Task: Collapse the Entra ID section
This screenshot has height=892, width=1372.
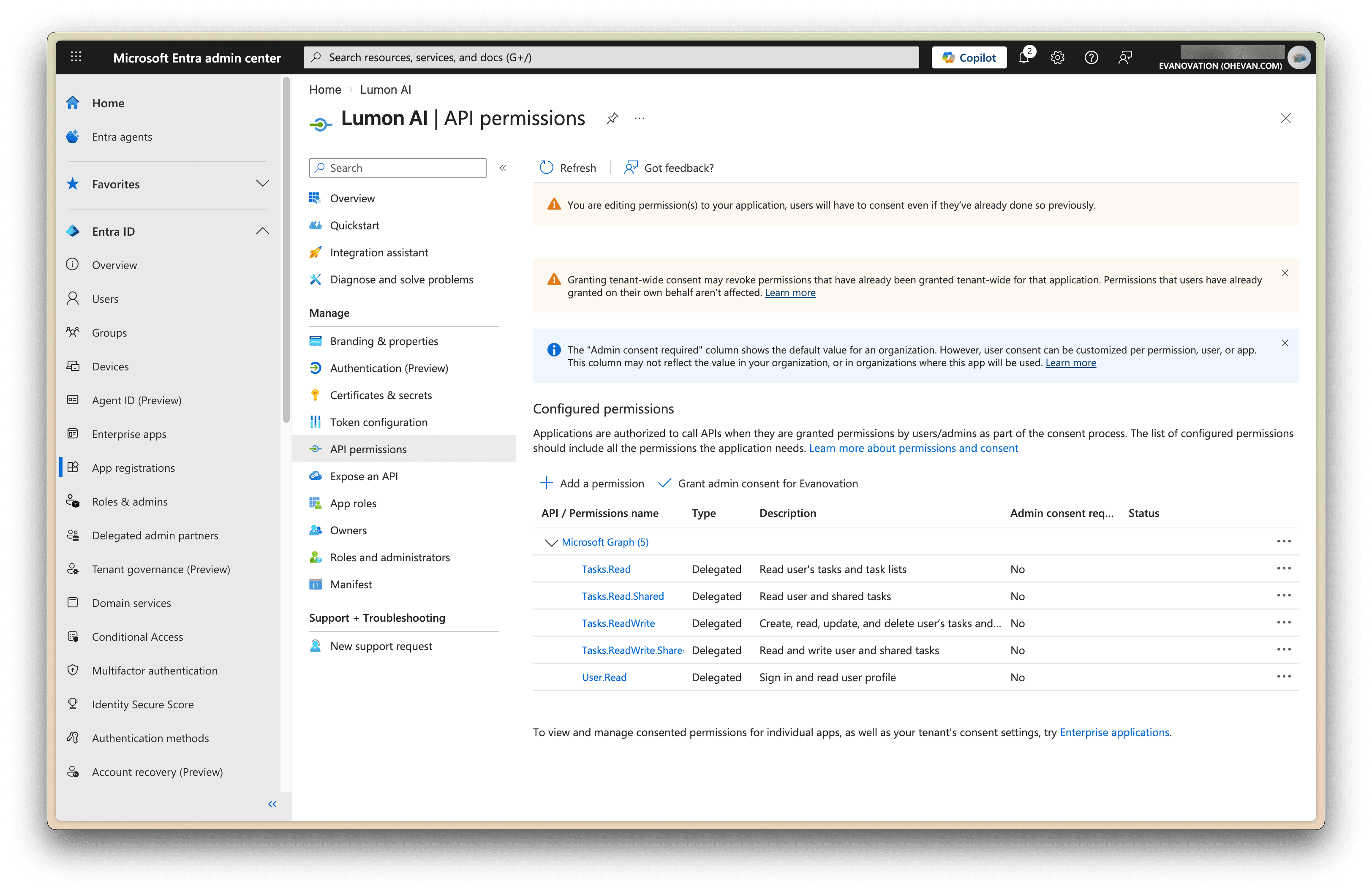Action: [x=262, y=231]
